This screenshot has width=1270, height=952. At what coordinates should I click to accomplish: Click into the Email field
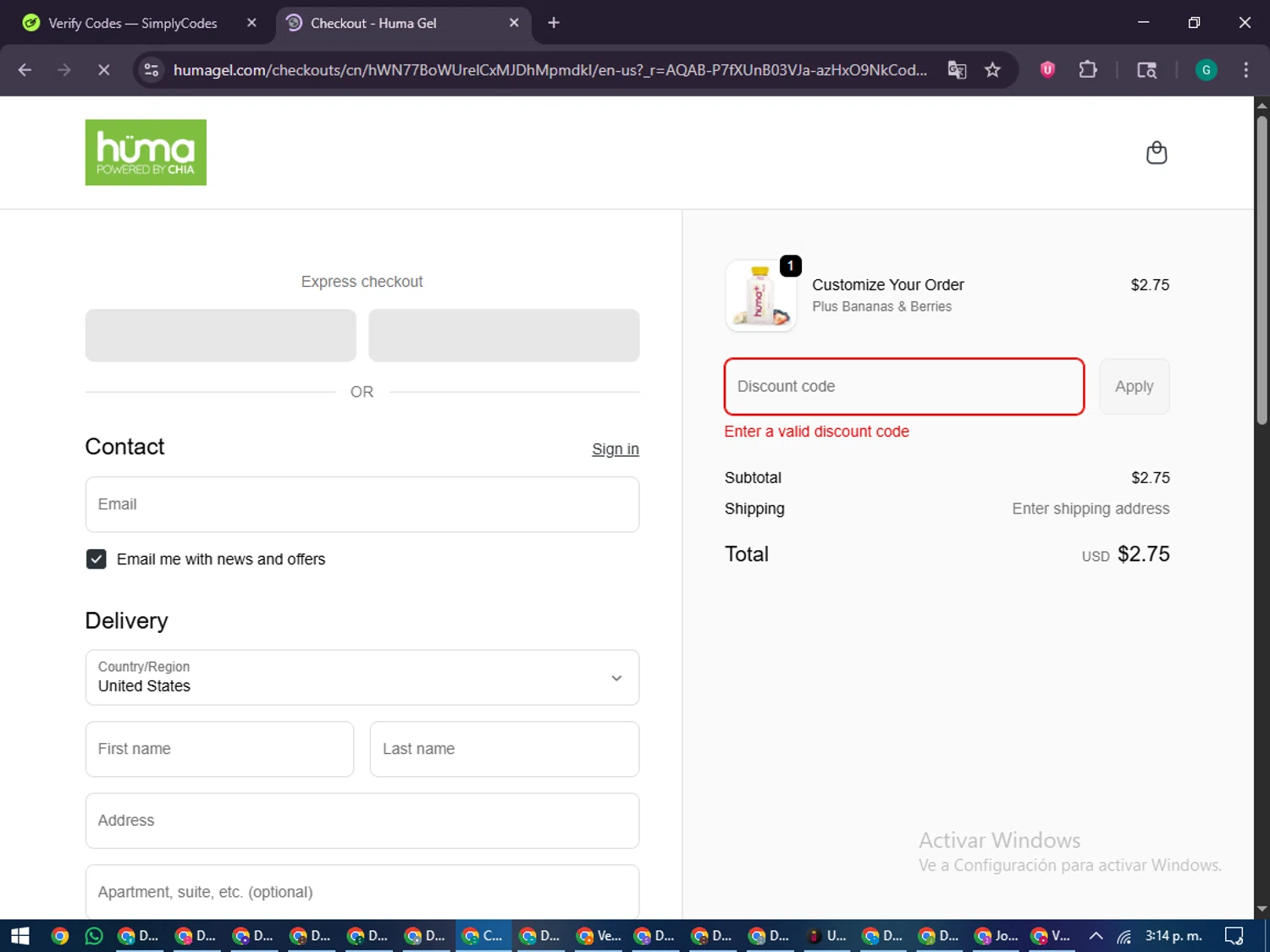click(362, 504)
